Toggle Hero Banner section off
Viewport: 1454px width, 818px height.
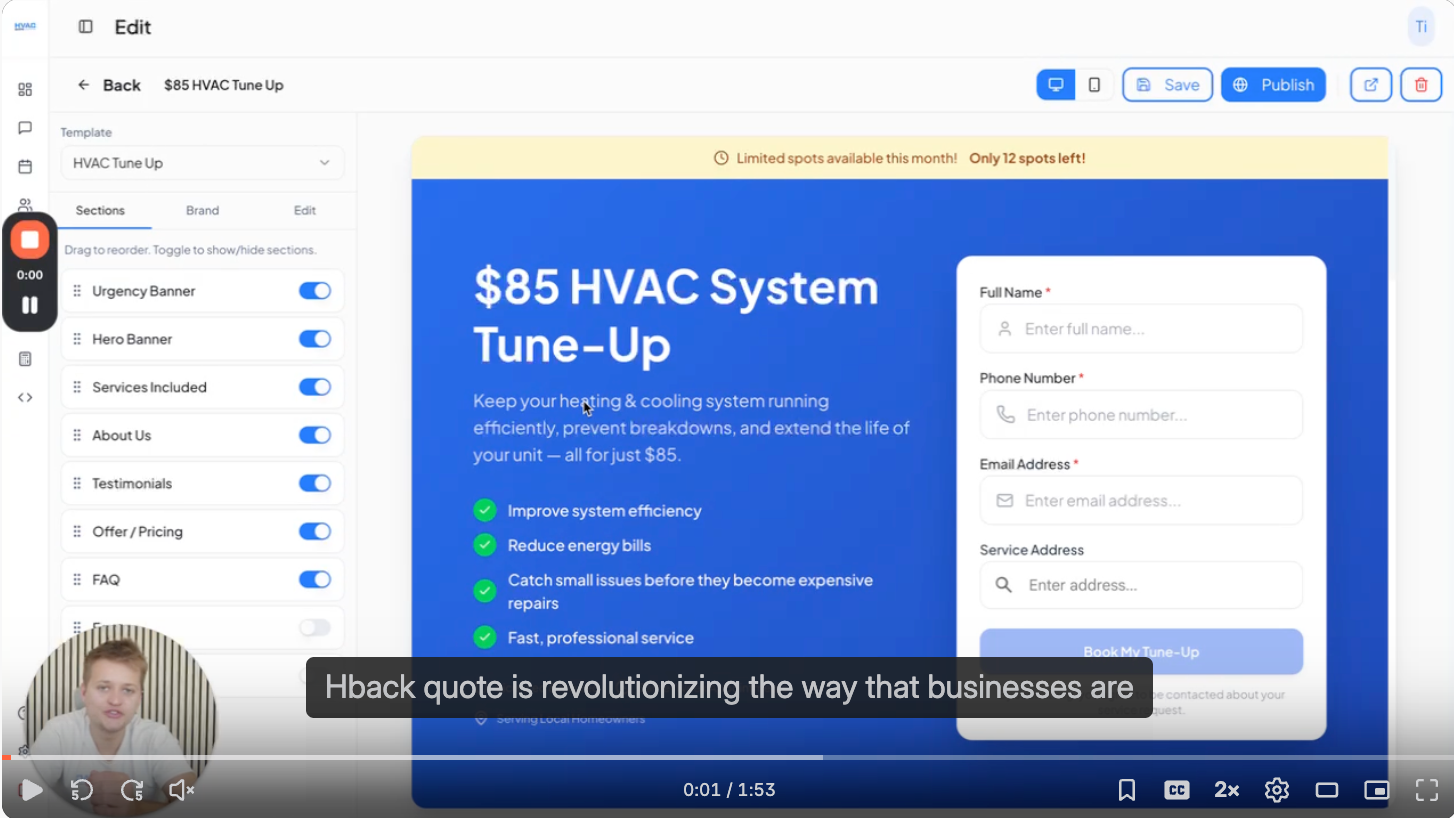tap(315, 339)
